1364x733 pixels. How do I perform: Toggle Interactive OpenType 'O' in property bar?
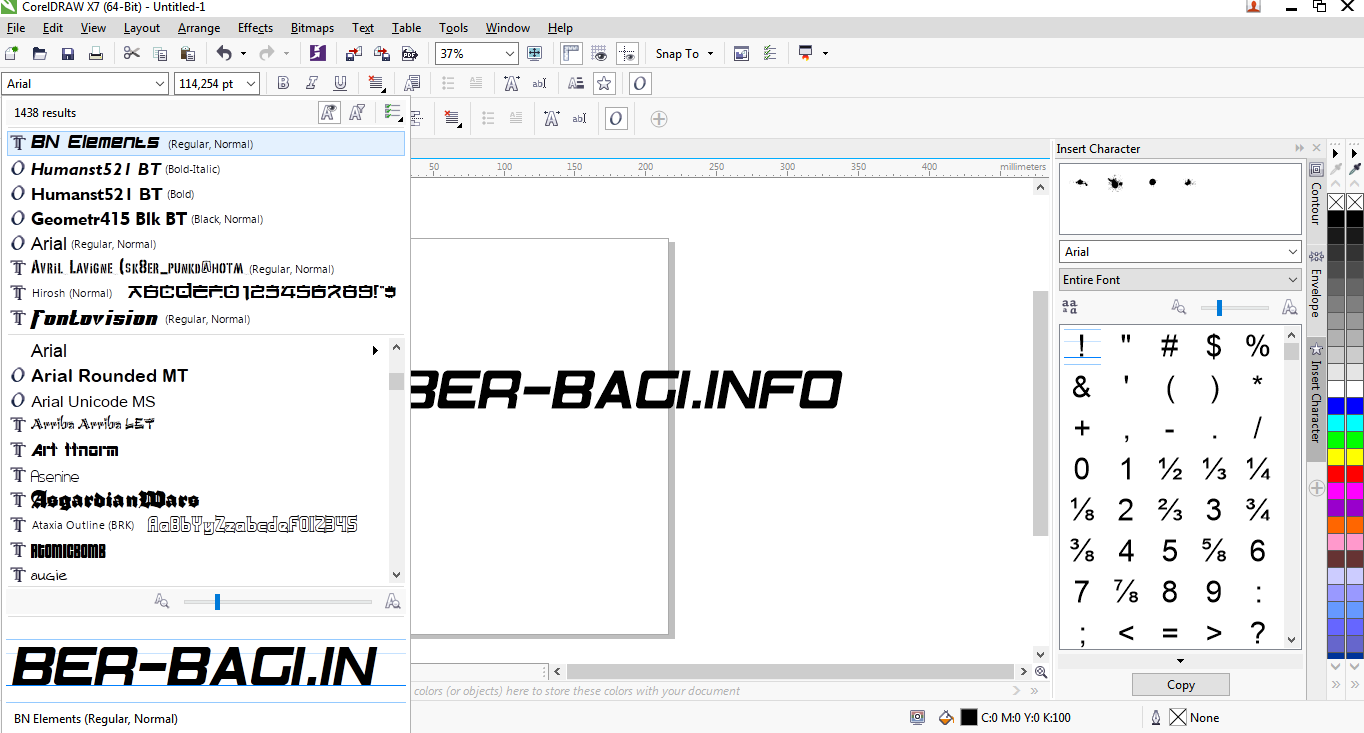tap(640, 83)
